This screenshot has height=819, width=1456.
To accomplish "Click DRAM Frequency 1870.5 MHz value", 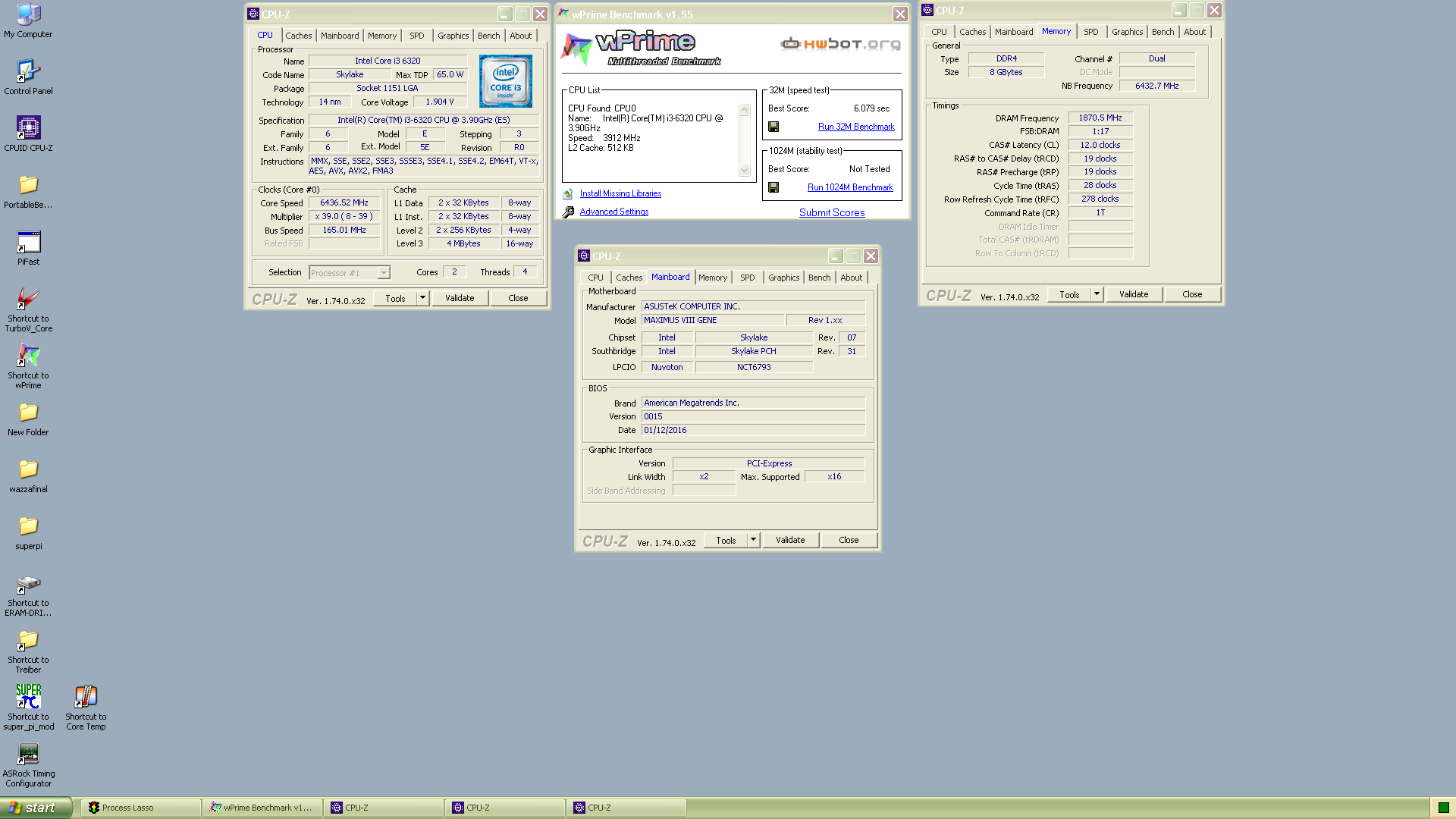I will (1100, 118).
